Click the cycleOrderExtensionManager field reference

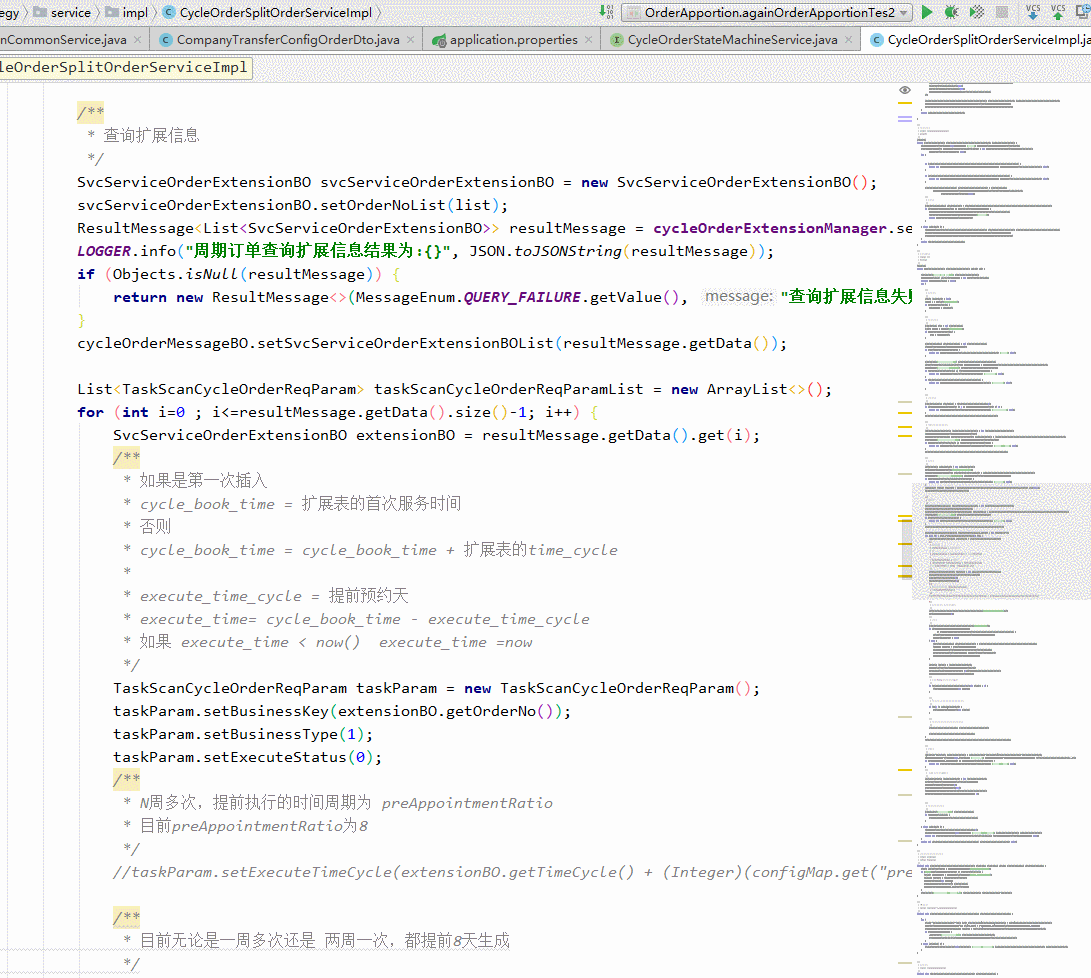tap(770, 228)
